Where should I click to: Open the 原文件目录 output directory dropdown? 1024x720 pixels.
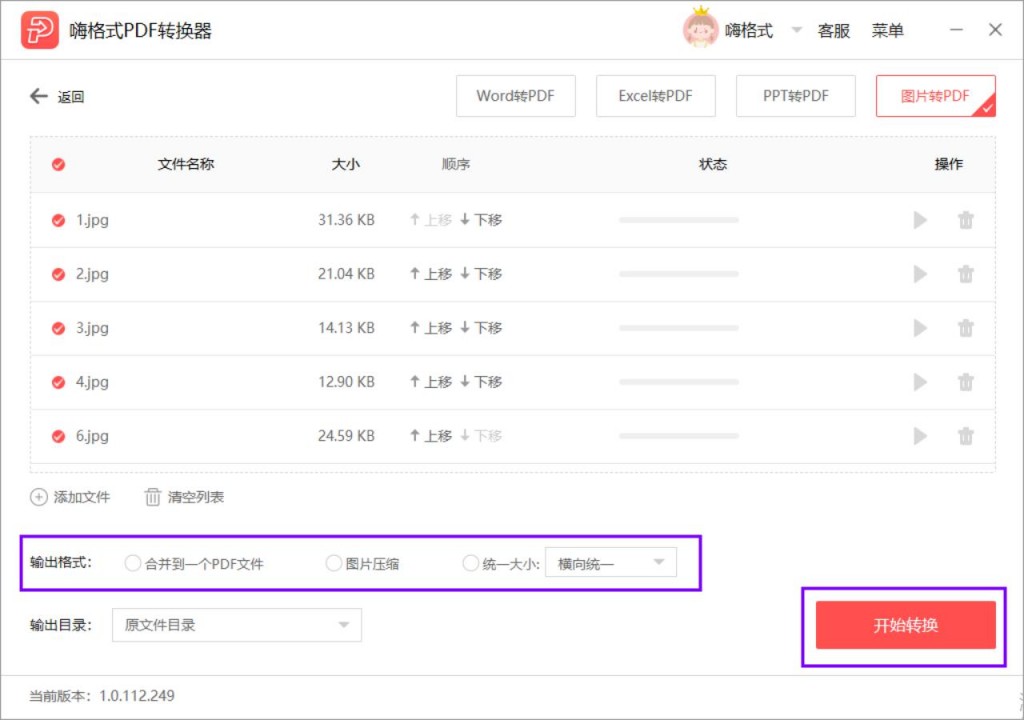237,625
